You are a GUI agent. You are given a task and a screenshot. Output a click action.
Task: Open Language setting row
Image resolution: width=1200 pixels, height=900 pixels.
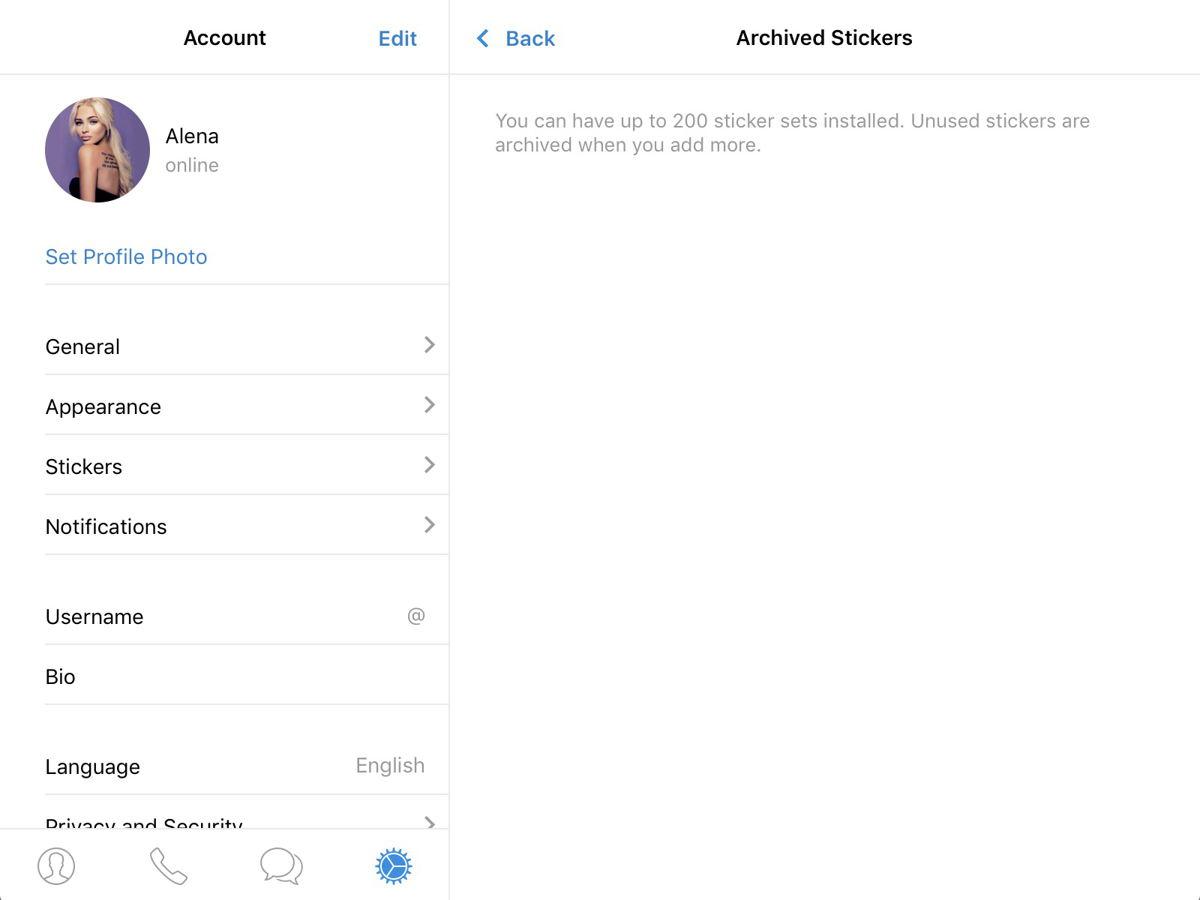[246, 766]
